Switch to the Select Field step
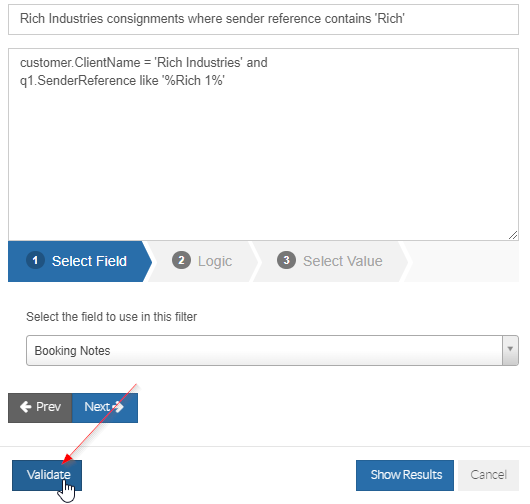The image size is (530, 504). pyautogui.click(x=78, y=261)
